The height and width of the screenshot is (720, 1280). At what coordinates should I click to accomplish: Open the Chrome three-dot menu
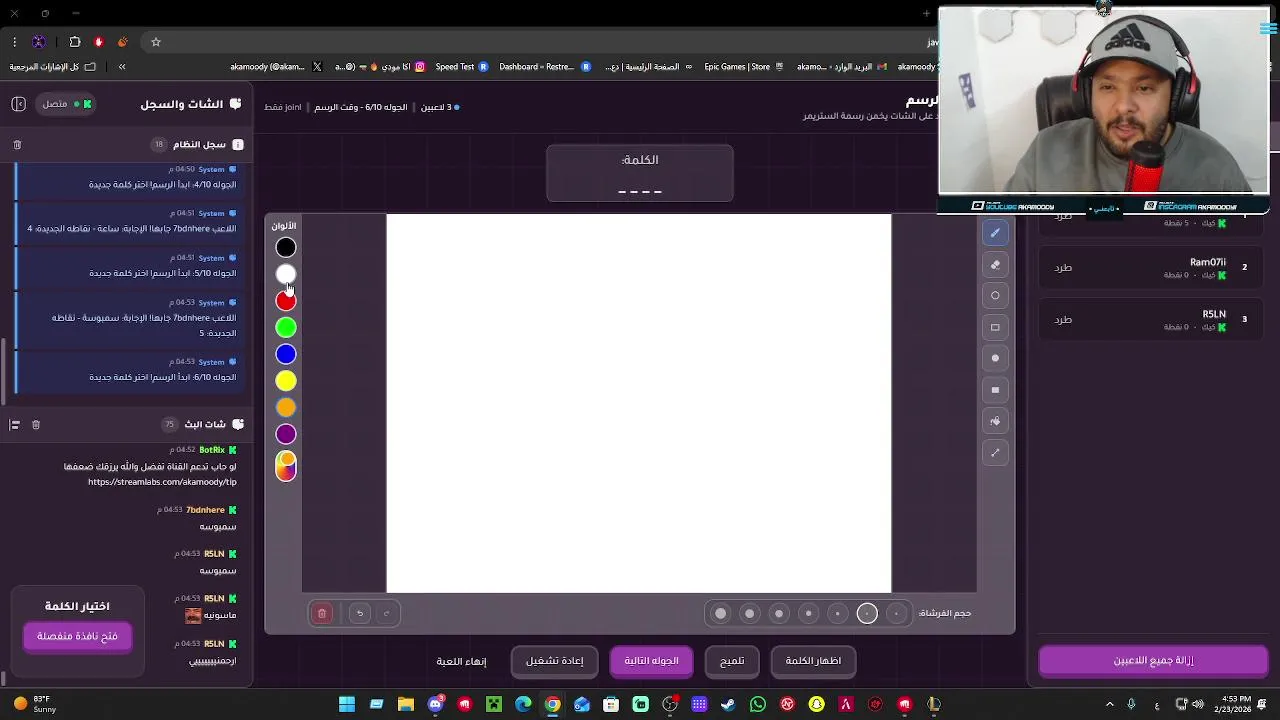(14, 42)
